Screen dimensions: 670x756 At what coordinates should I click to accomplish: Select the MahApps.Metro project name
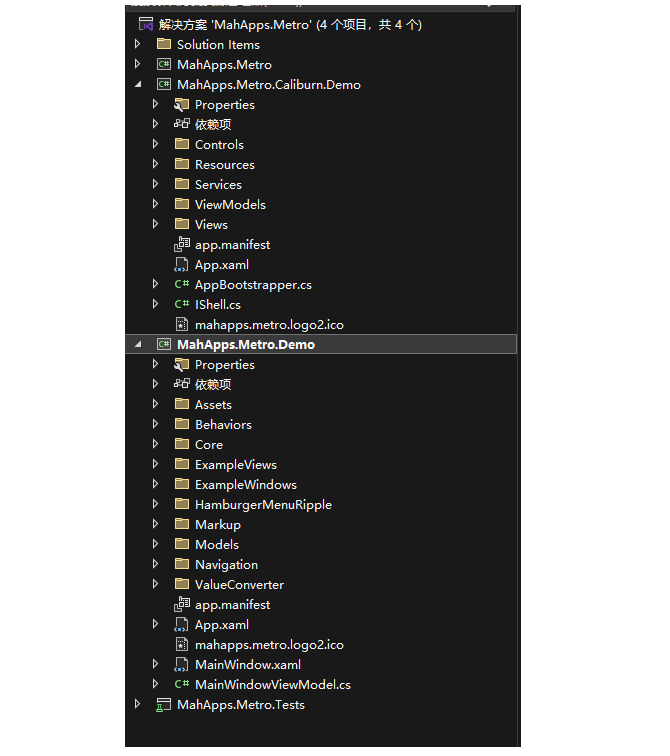(224, 64)
